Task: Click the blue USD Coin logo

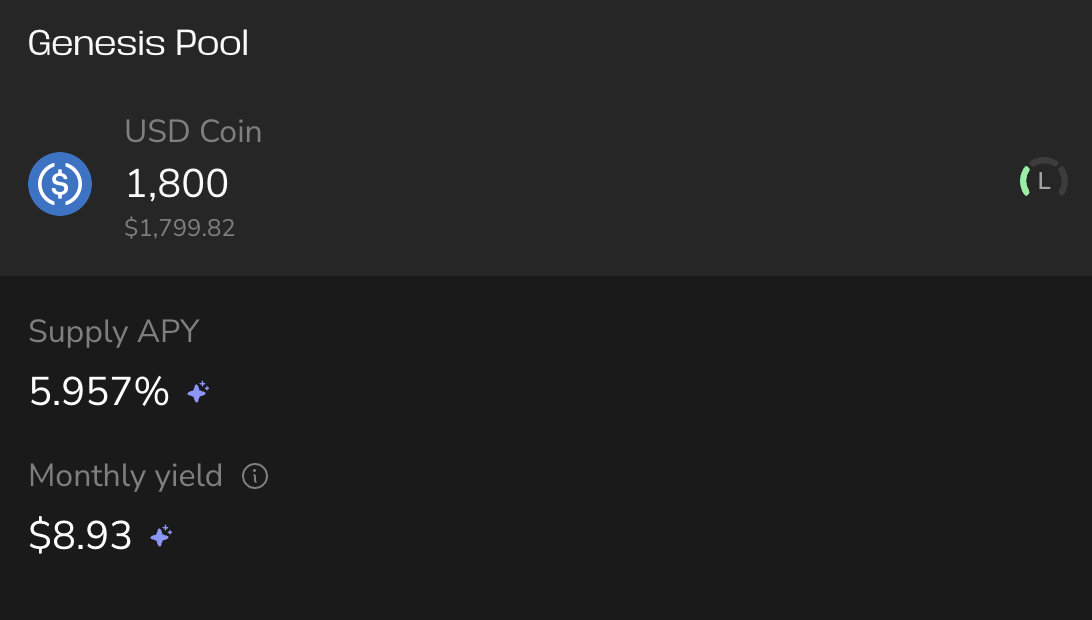Action: point(60,184)
